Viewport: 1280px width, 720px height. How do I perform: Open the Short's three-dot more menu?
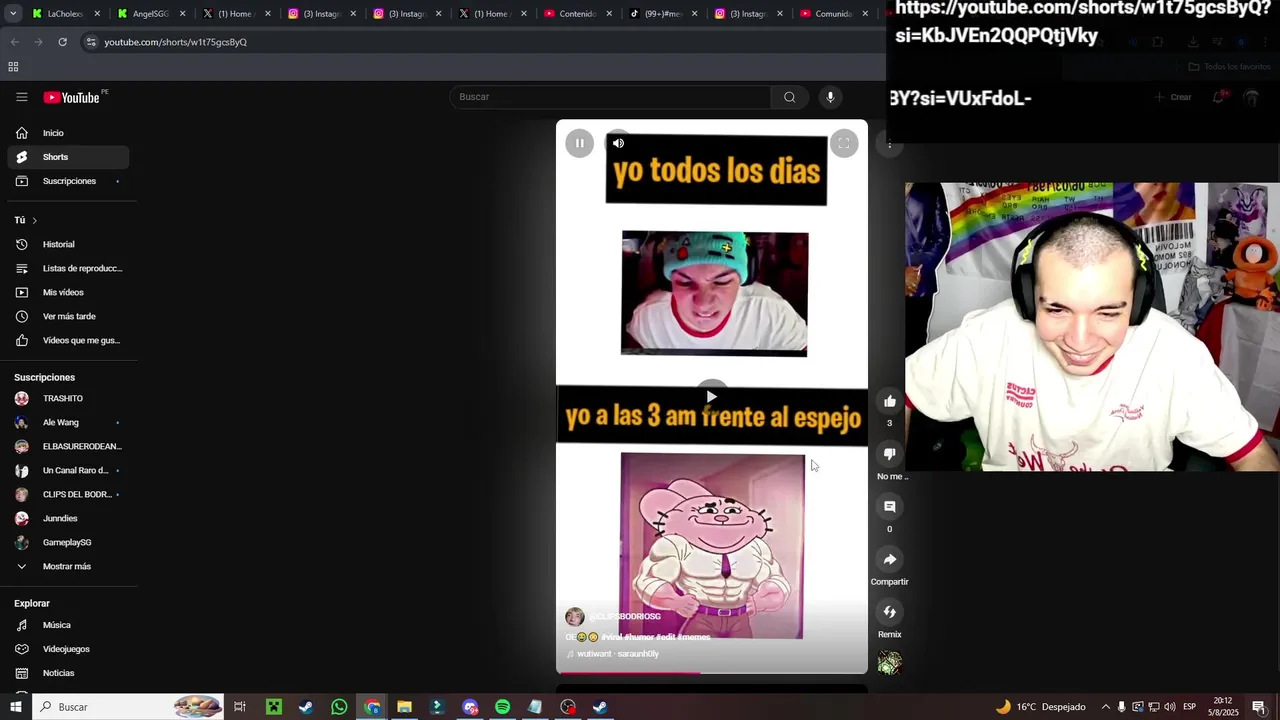[x=889, y=144]
